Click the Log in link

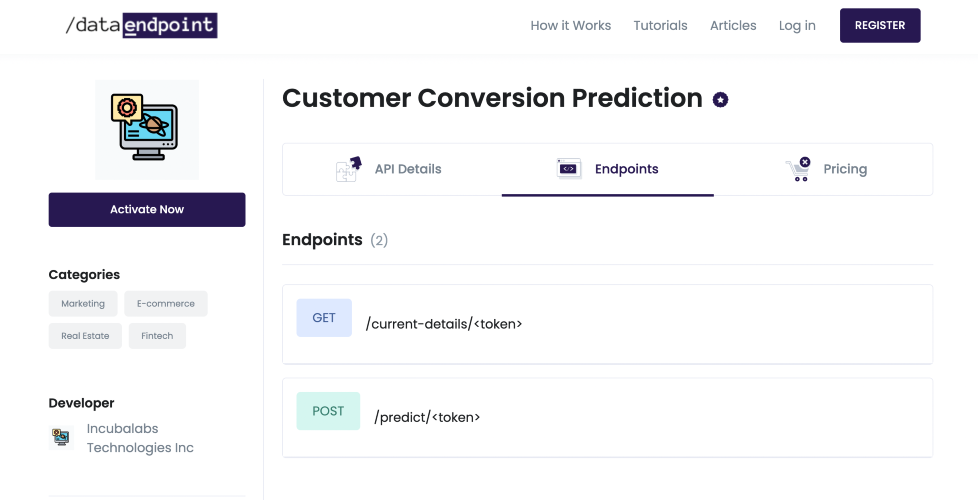pyautogui.click(x=797, y=26)
